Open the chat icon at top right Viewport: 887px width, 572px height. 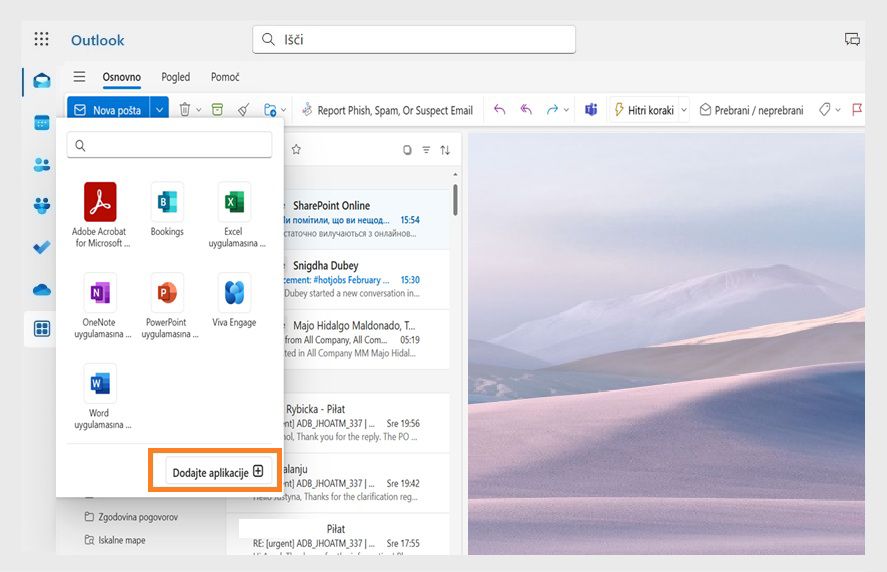[x=852, y=39]
